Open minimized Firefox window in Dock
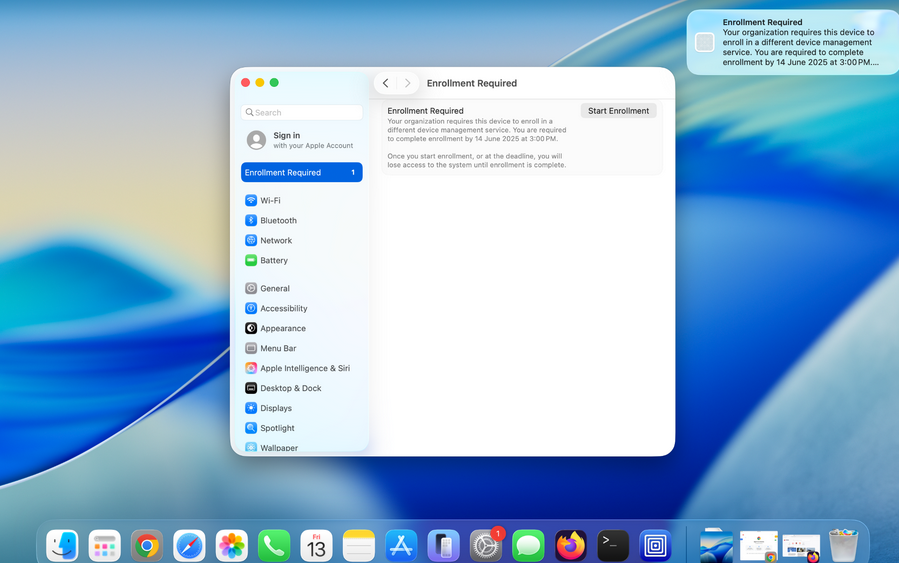The height and width of the screenshot is (563, 899). tap(801, 547)
